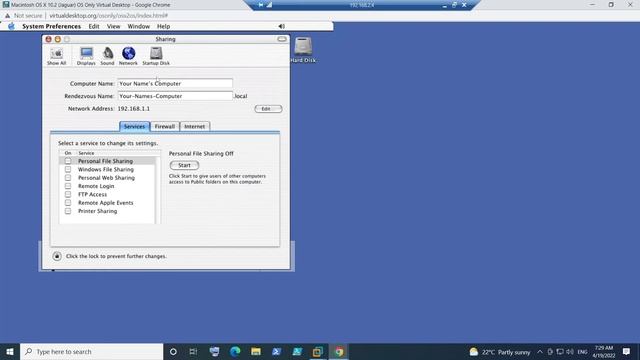The image size is (640, 360).
Task: Enable Printer Sharing checkbox
Action: (68, 211)
